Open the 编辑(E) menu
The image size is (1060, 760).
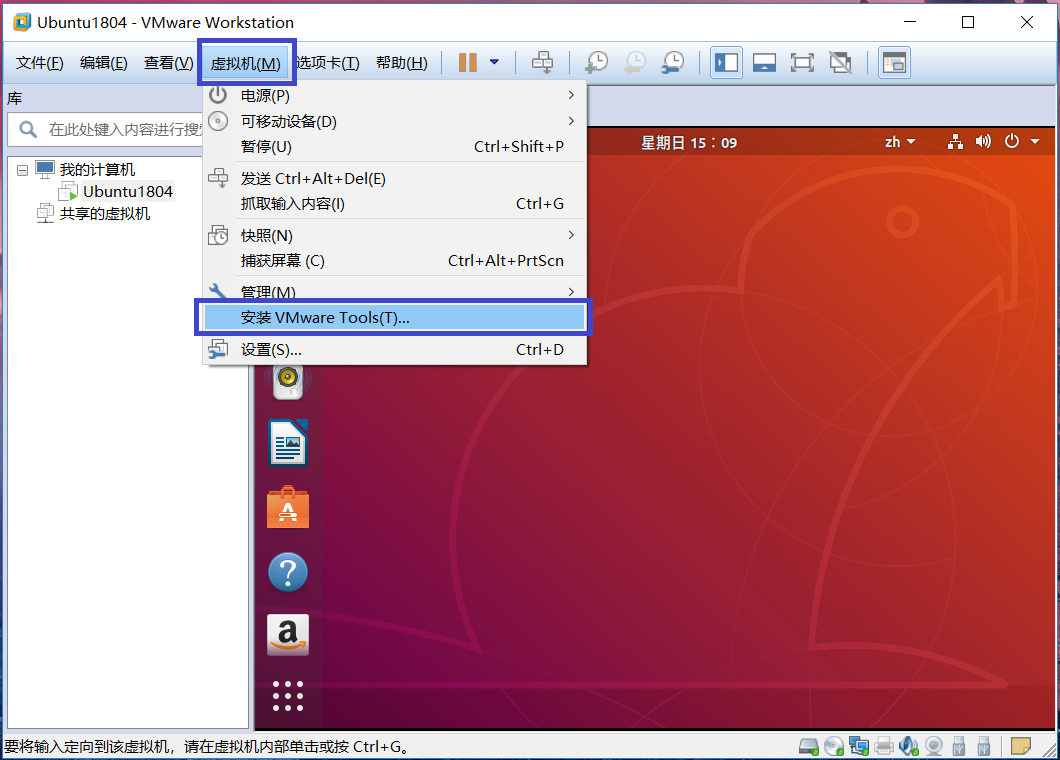tap(103, 63)
